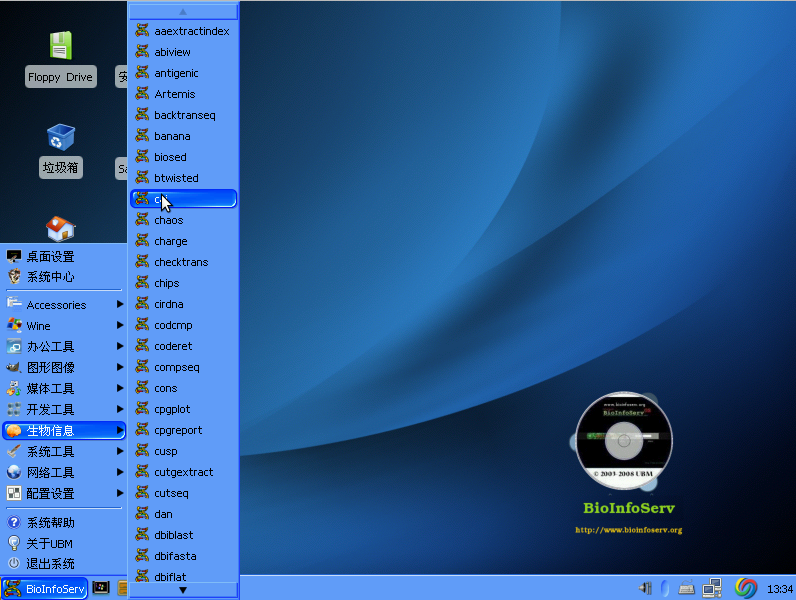
Task: Click the BioInfoServ start button
Action: coord(44,589)
